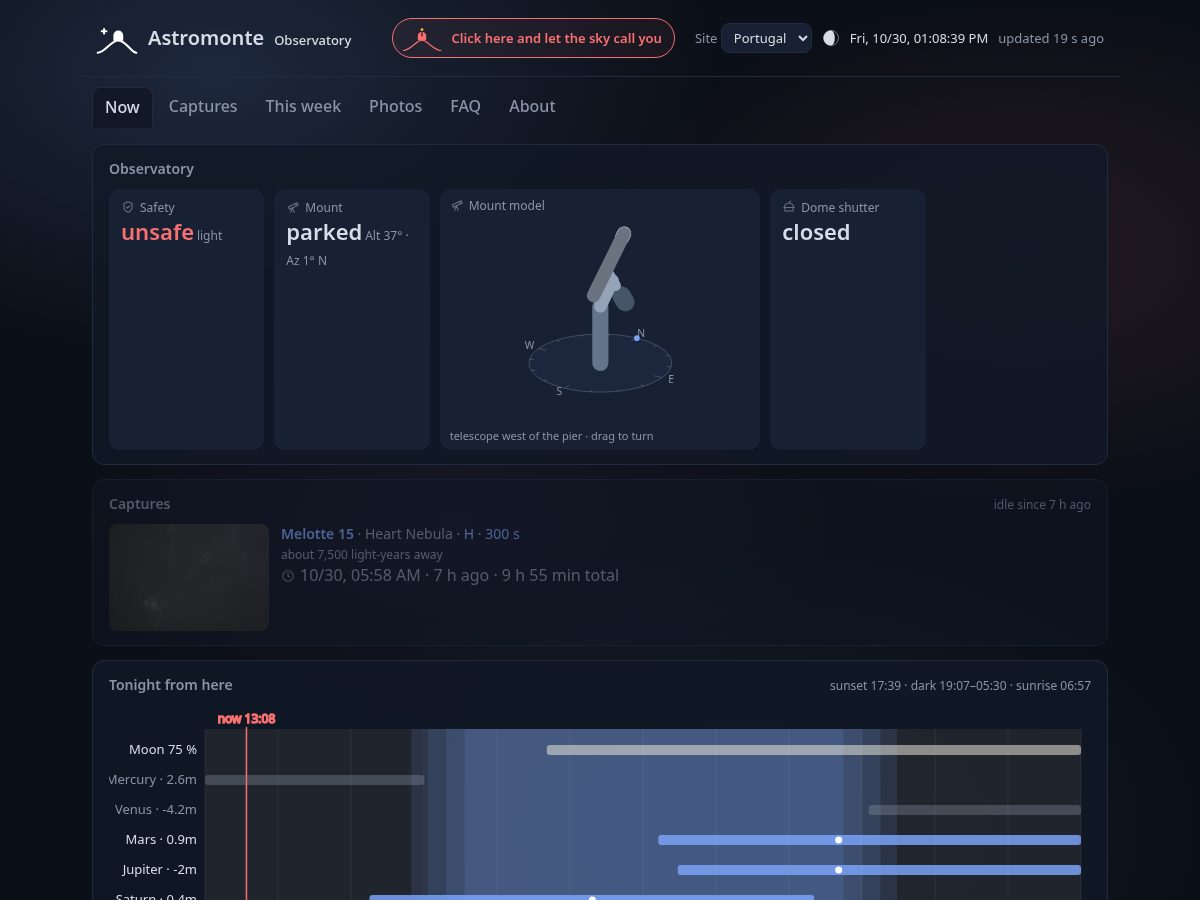This screenshot has height=900, width=1200.
Task: Click the 'Jupiter · -2m' row label
Action: click(159, 870)
